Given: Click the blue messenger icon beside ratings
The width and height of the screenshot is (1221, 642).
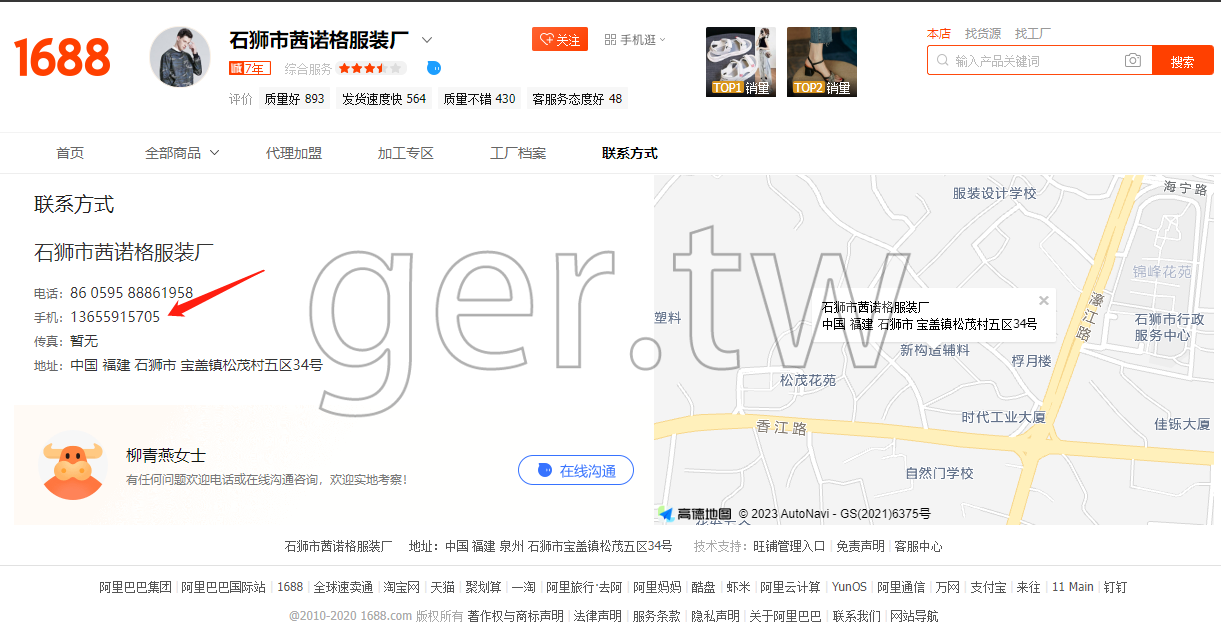Looking at the screenshot, I should click(x=433, y=68).
